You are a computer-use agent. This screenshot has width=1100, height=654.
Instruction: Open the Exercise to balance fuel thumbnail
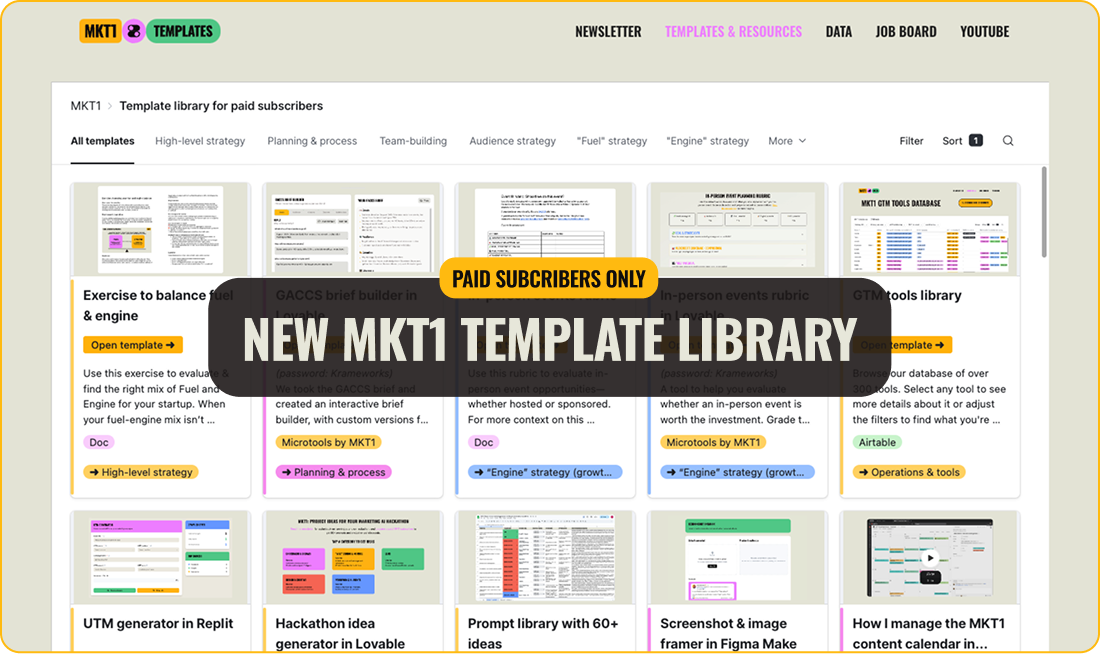pos(161,229)
